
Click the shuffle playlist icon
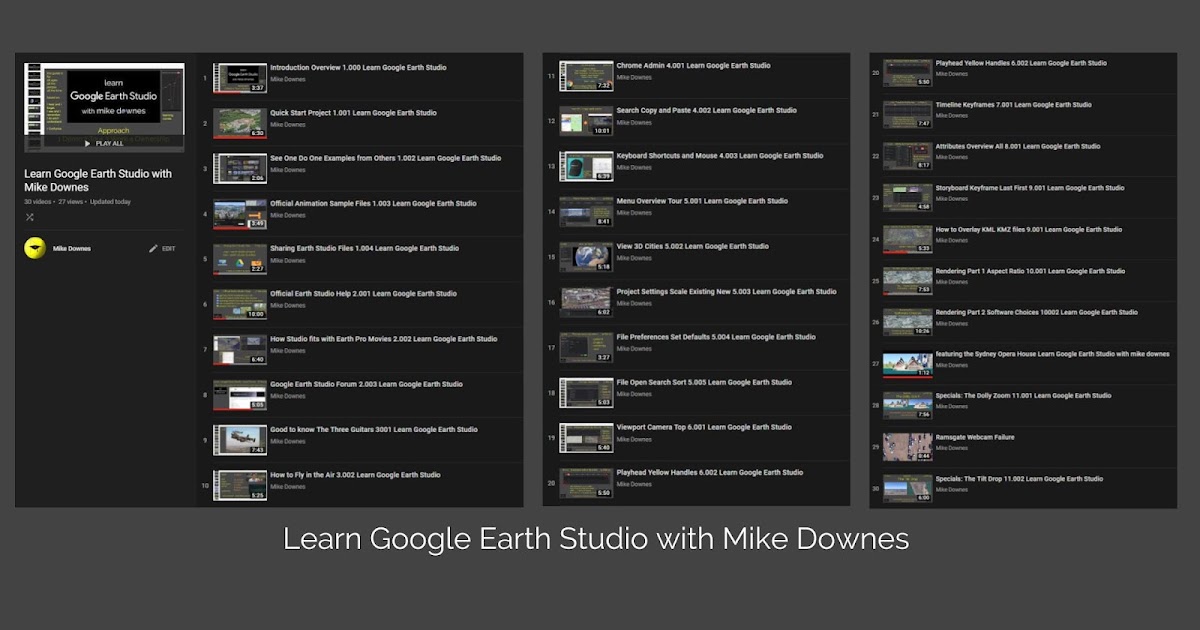pos(29,217)
